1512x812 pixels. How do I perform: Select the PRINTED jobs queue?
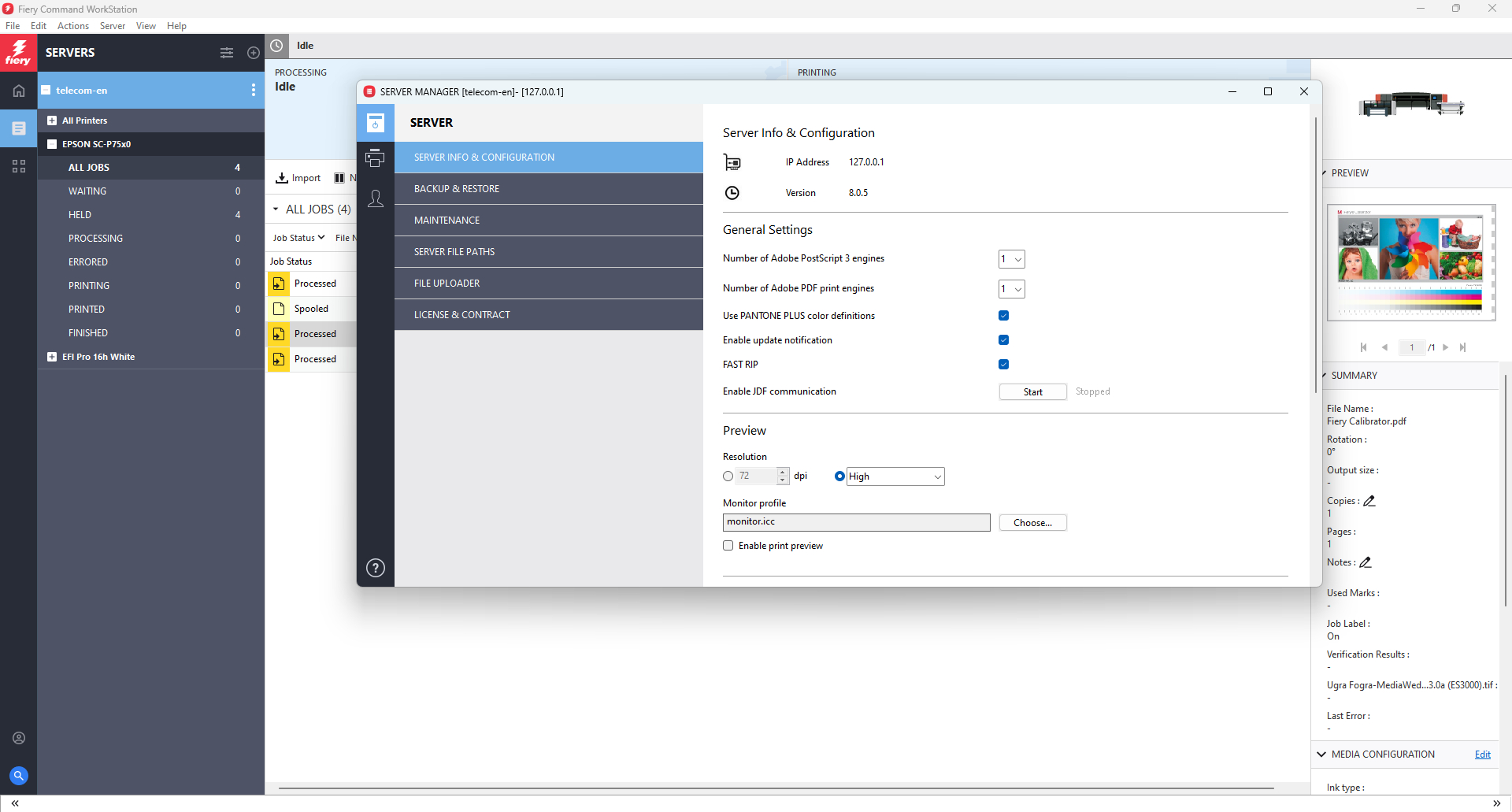[150, 310]
